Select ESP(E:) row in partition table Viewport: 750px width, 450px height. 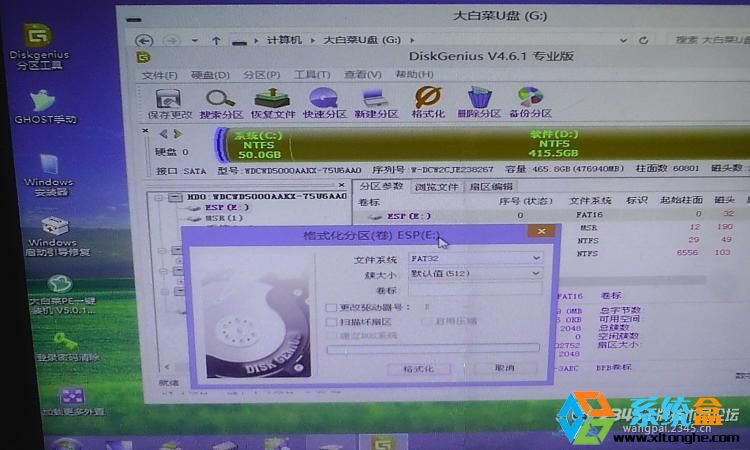pos(550,215)
